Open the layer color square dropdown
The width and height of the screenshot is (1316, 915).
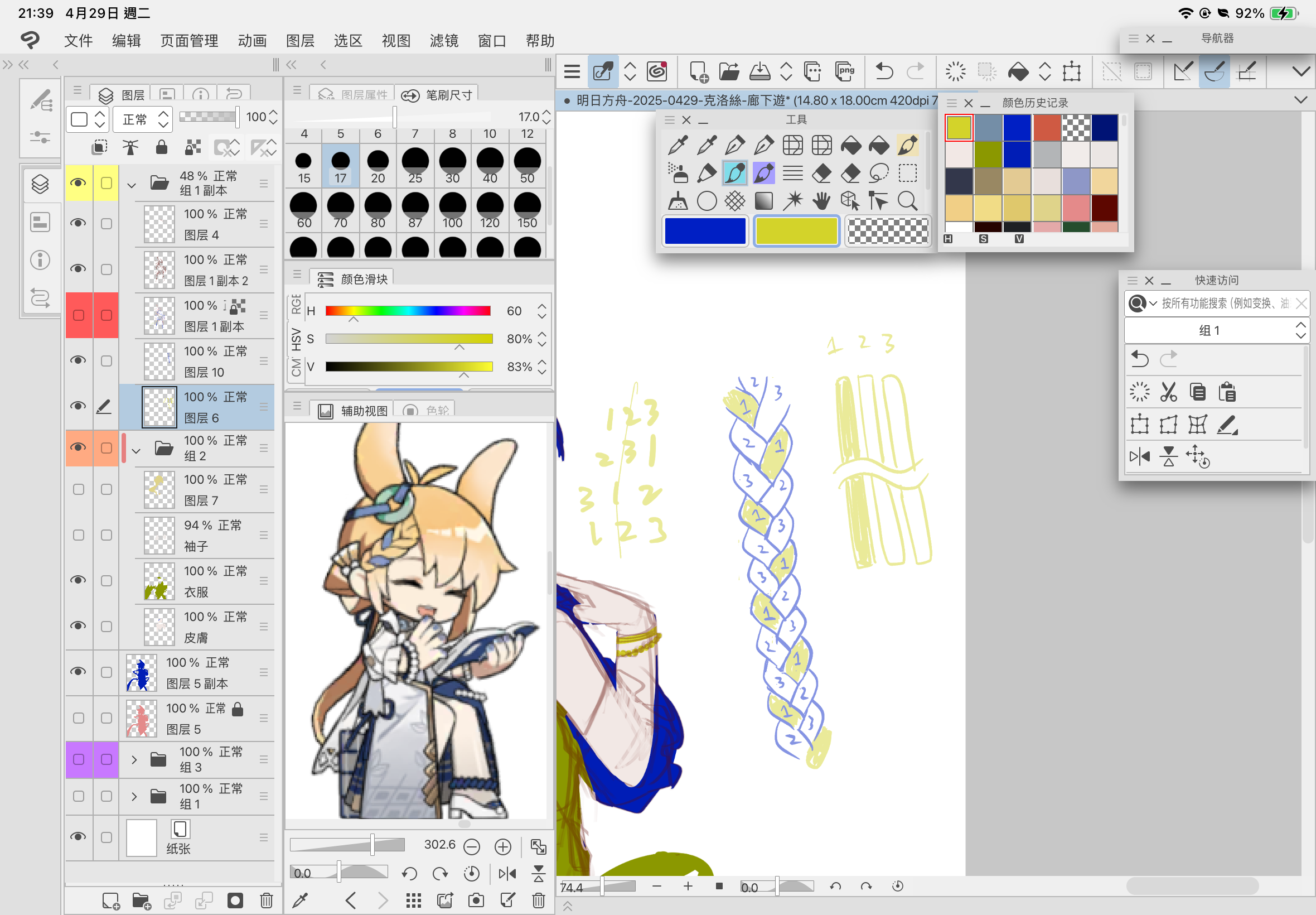(x=88, y=119)
